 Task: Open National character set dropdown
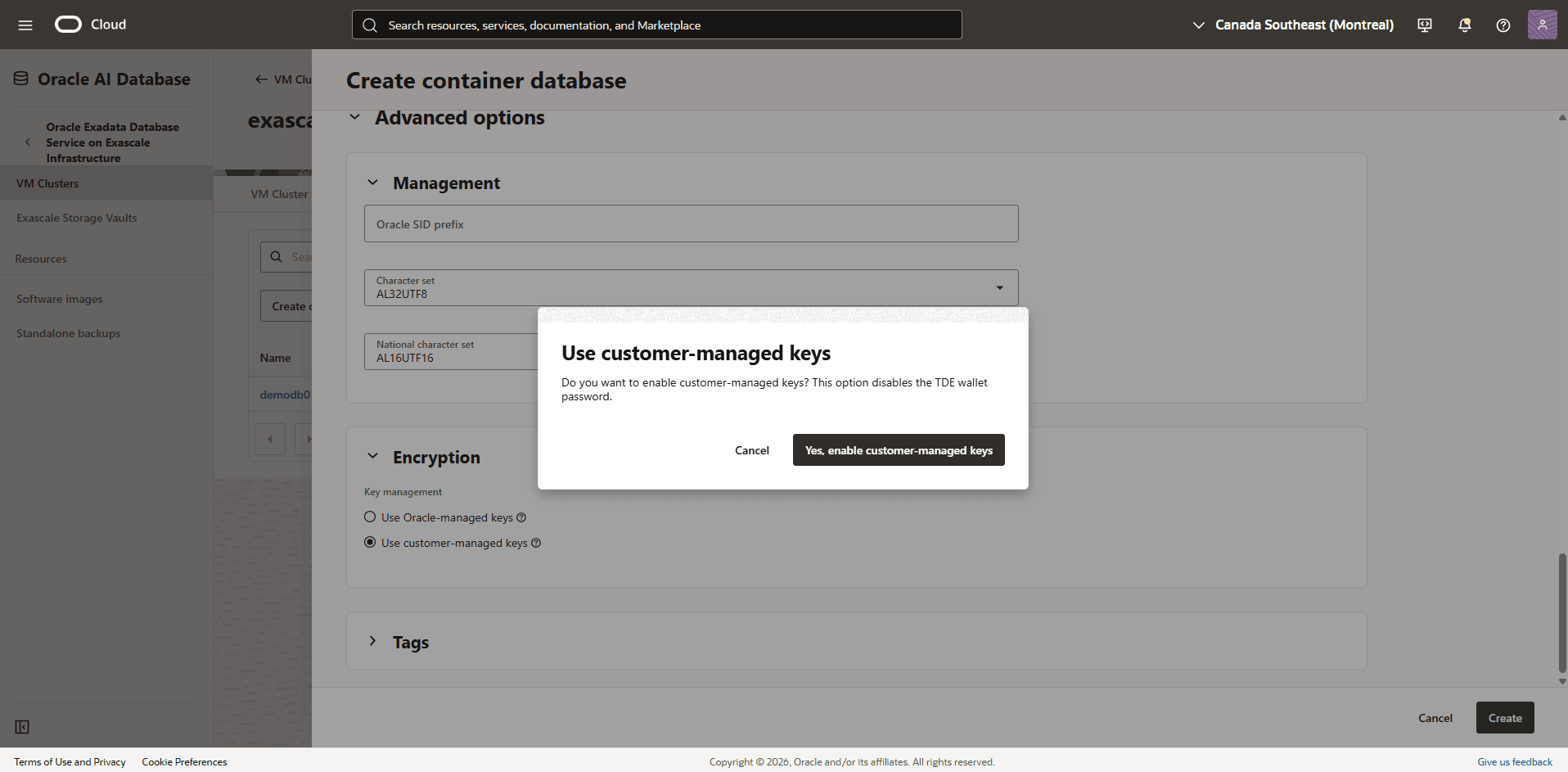click(451, 351)
